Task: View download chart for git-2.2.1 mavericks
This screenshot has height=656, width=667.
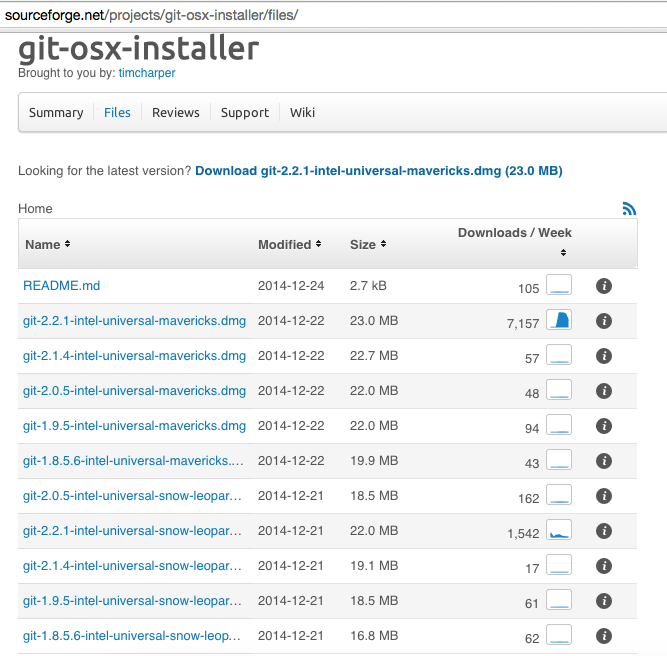Action: pos(559,321)
